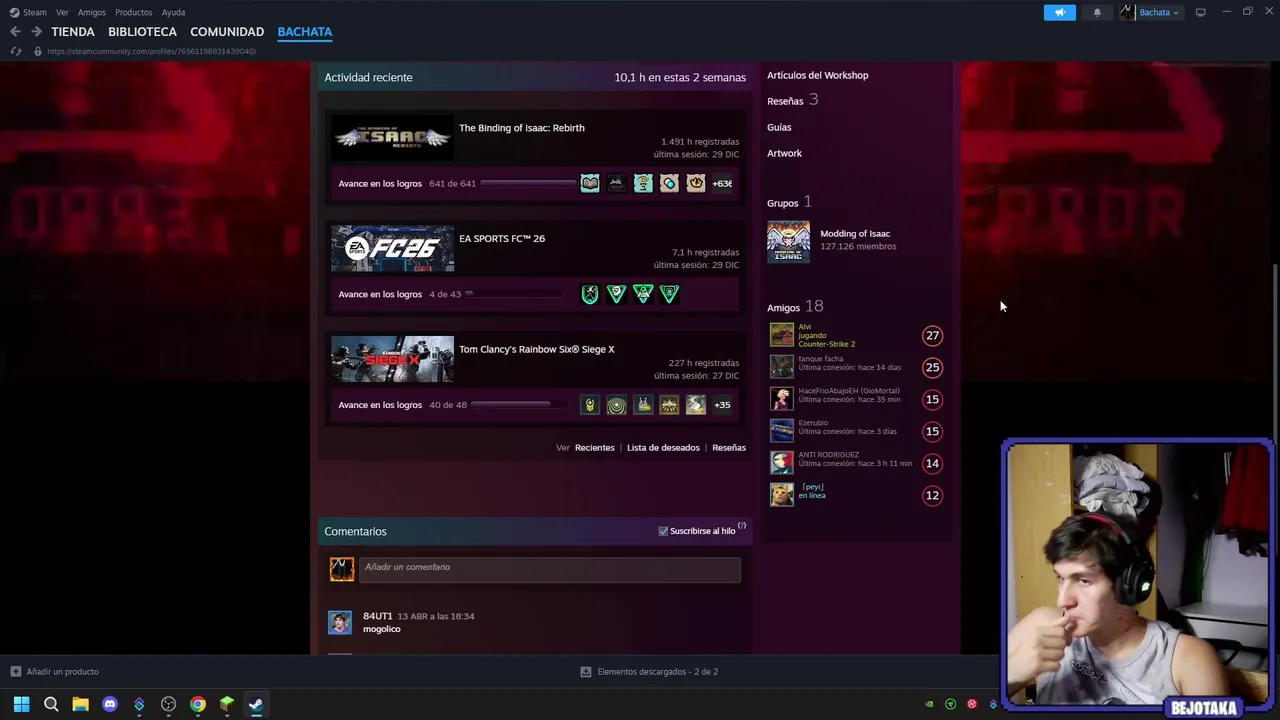
Task: Open friend HaceFrioAbajoEH (GioMortal)
Action: pyautogui.click(x=857, y=399)
